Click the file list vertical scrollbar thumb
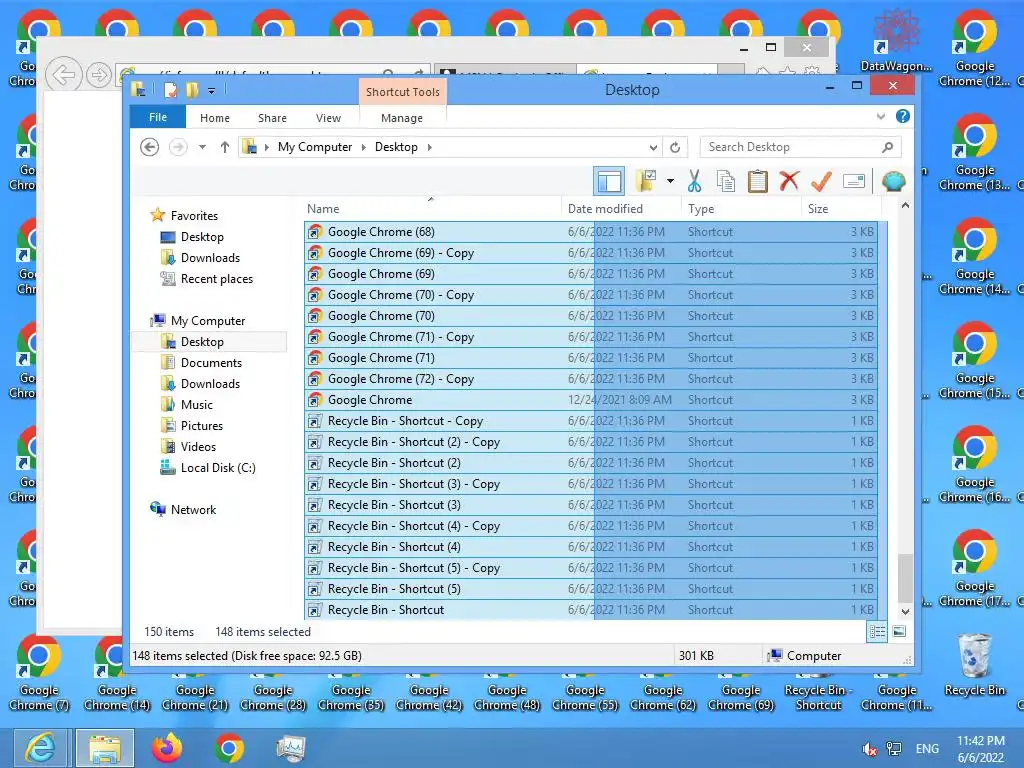 point(905,578)
